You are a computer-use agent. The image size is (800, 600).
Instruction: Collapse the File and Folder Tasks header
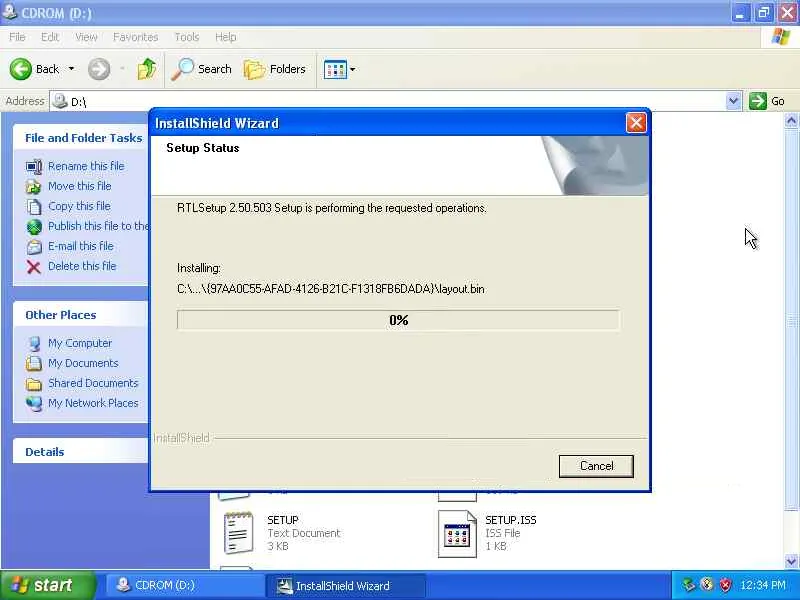pyautogui.click(x=81, y=138)
